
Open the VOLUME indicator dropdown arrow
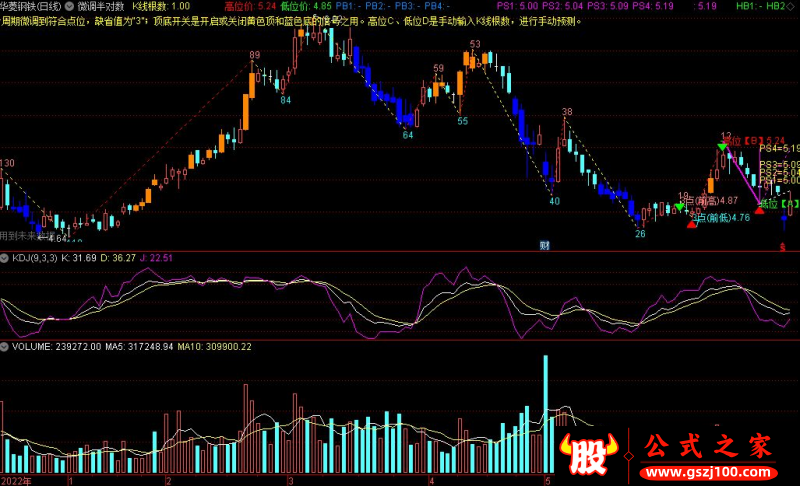coord(5,346)
